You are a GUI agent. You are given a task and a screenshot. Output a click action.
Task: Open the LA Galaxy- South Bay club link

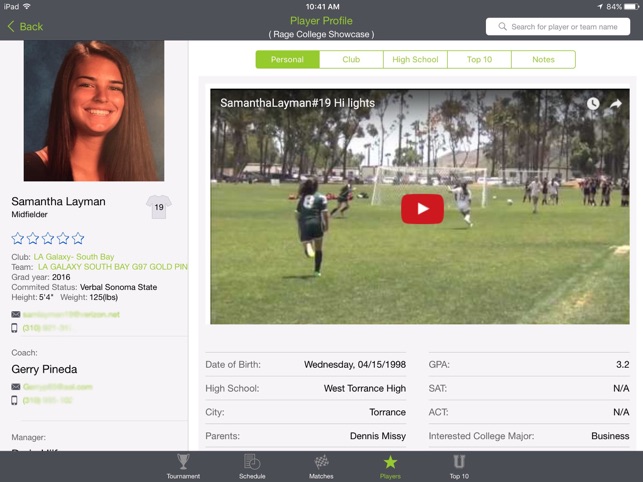(x=74, y=257)
